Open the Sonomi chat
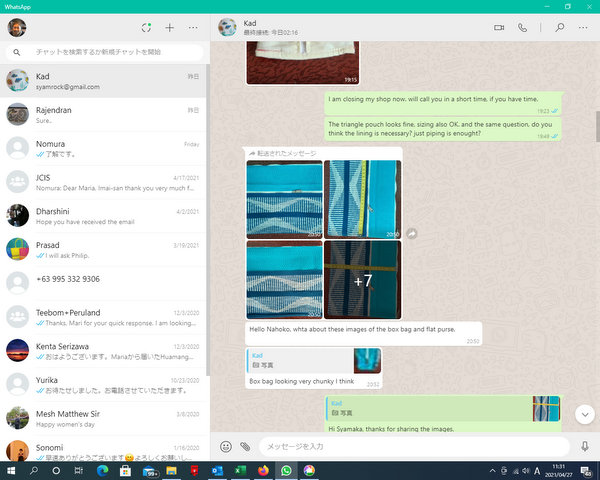Screen dimensions: 600x480 103,449
